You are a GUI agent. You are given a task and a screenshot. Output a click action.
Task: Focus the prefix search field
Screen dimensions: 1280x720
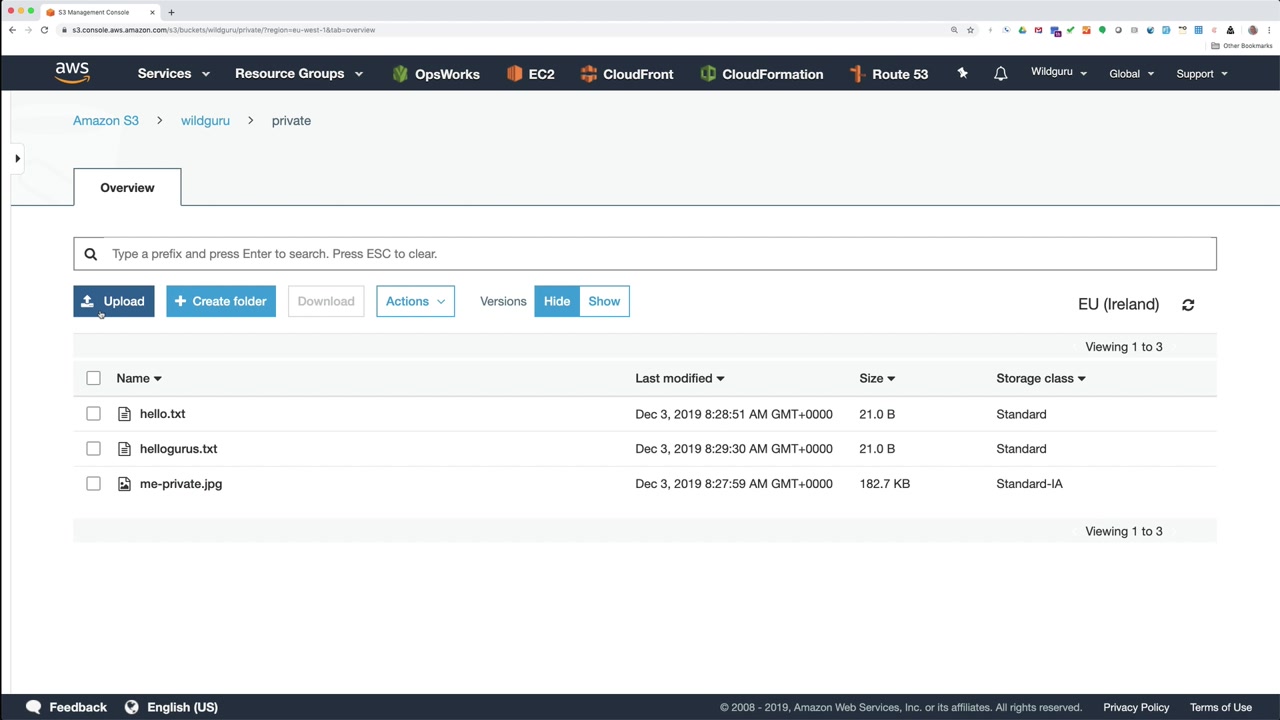pyautogui.click(x=645, y=254)
